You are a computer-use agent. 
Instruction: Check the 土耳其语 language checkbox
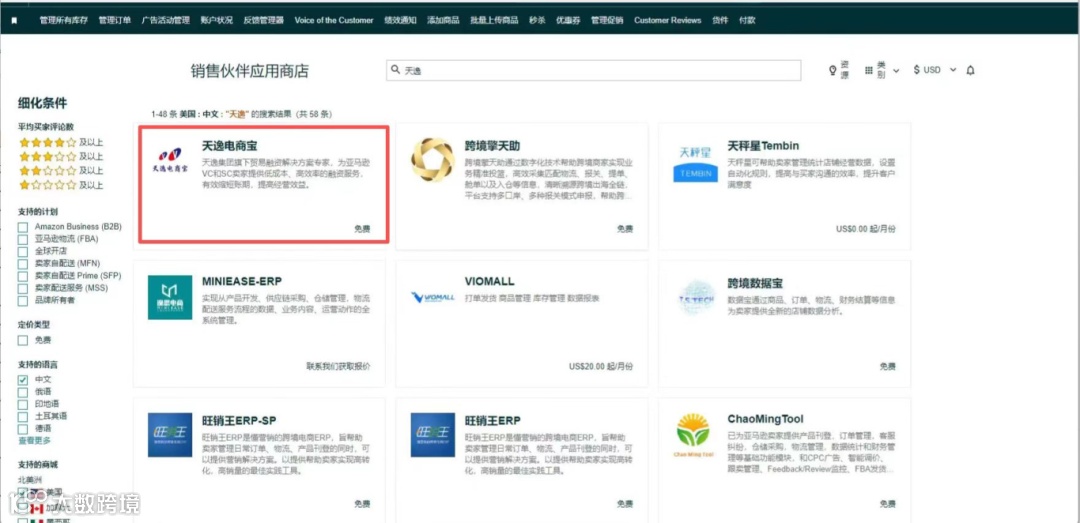point(23,416)
